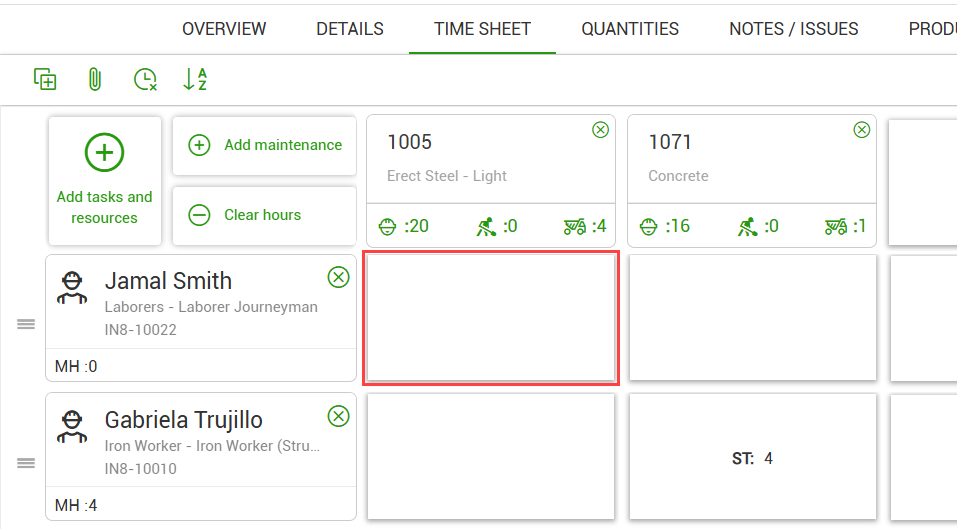Remove task 1071 with its X icon
The image size is (957, 529).
click(x=861, y=130)
